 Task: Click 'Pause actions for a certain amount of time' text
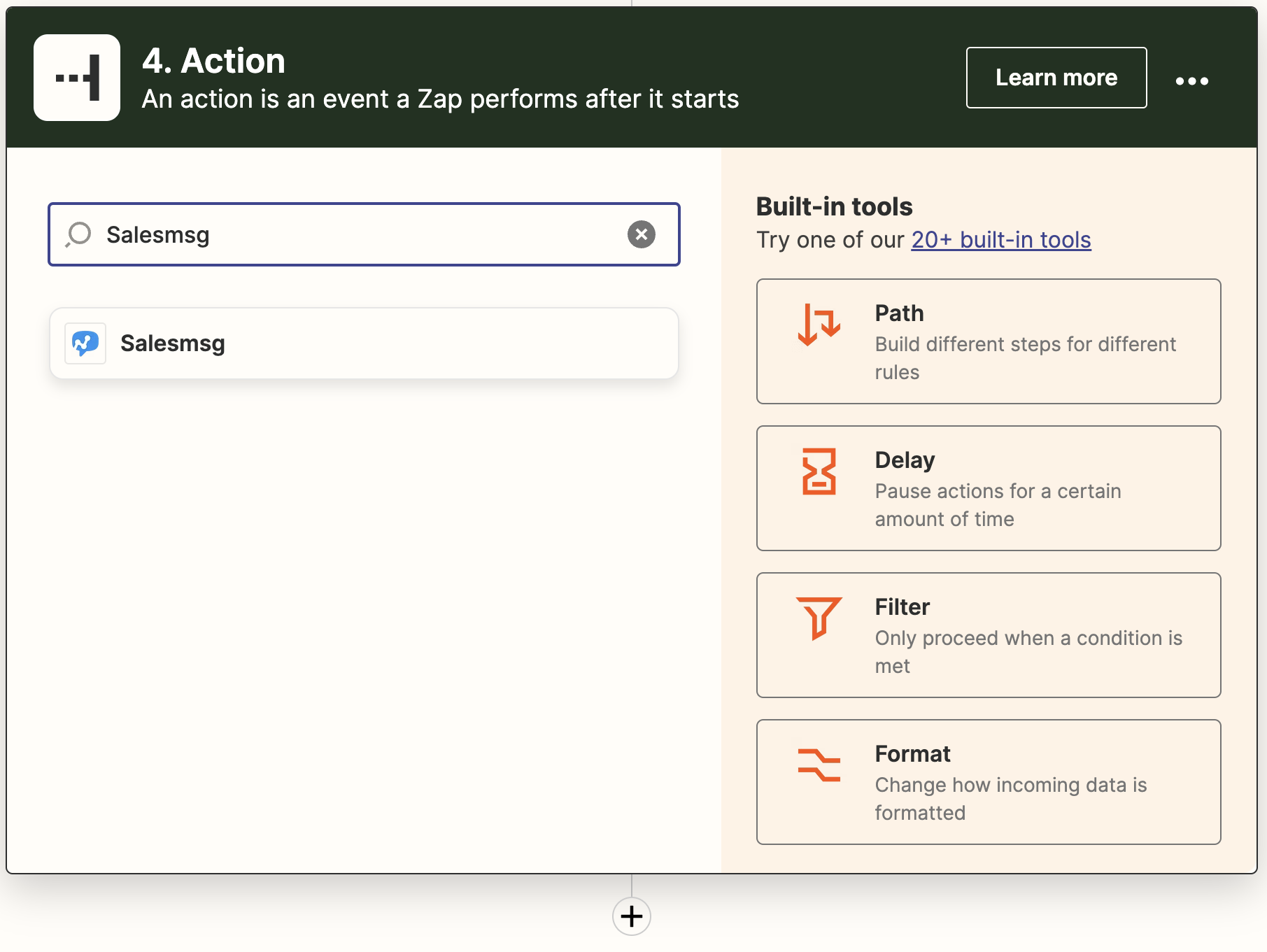[x=998, y=505]
